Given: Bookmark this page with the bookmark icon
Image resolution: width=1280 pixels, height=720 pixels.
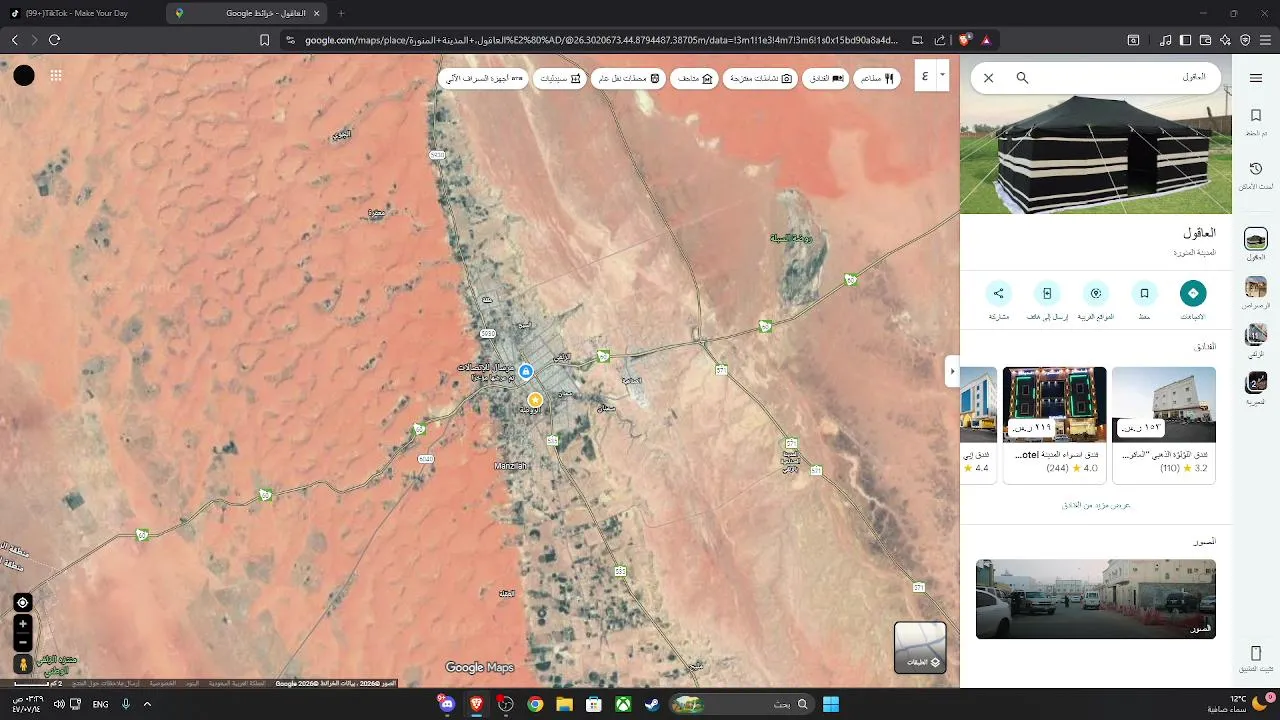Looking at the screenshot, I should 265,40.
